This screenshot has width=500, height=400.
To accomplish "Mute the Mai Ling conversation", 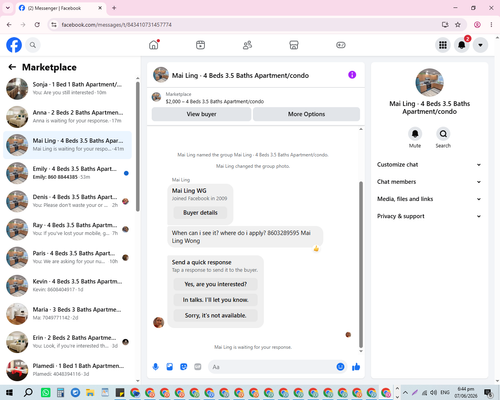I will click(415, 134).
